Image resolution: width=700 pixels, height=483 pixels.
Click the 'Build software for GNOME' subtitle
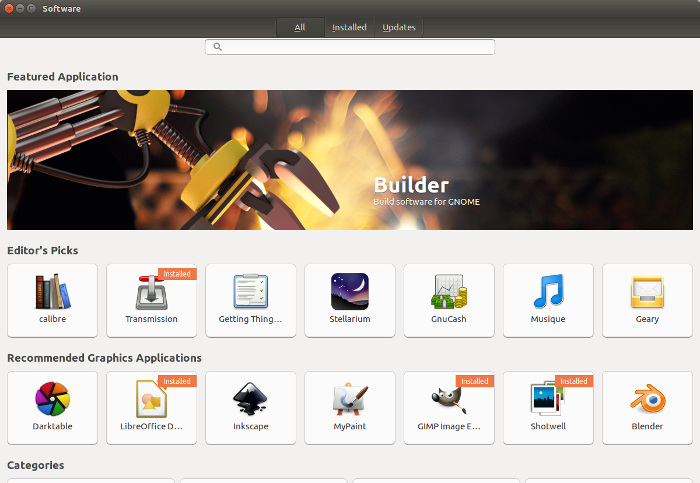(426, 202)
